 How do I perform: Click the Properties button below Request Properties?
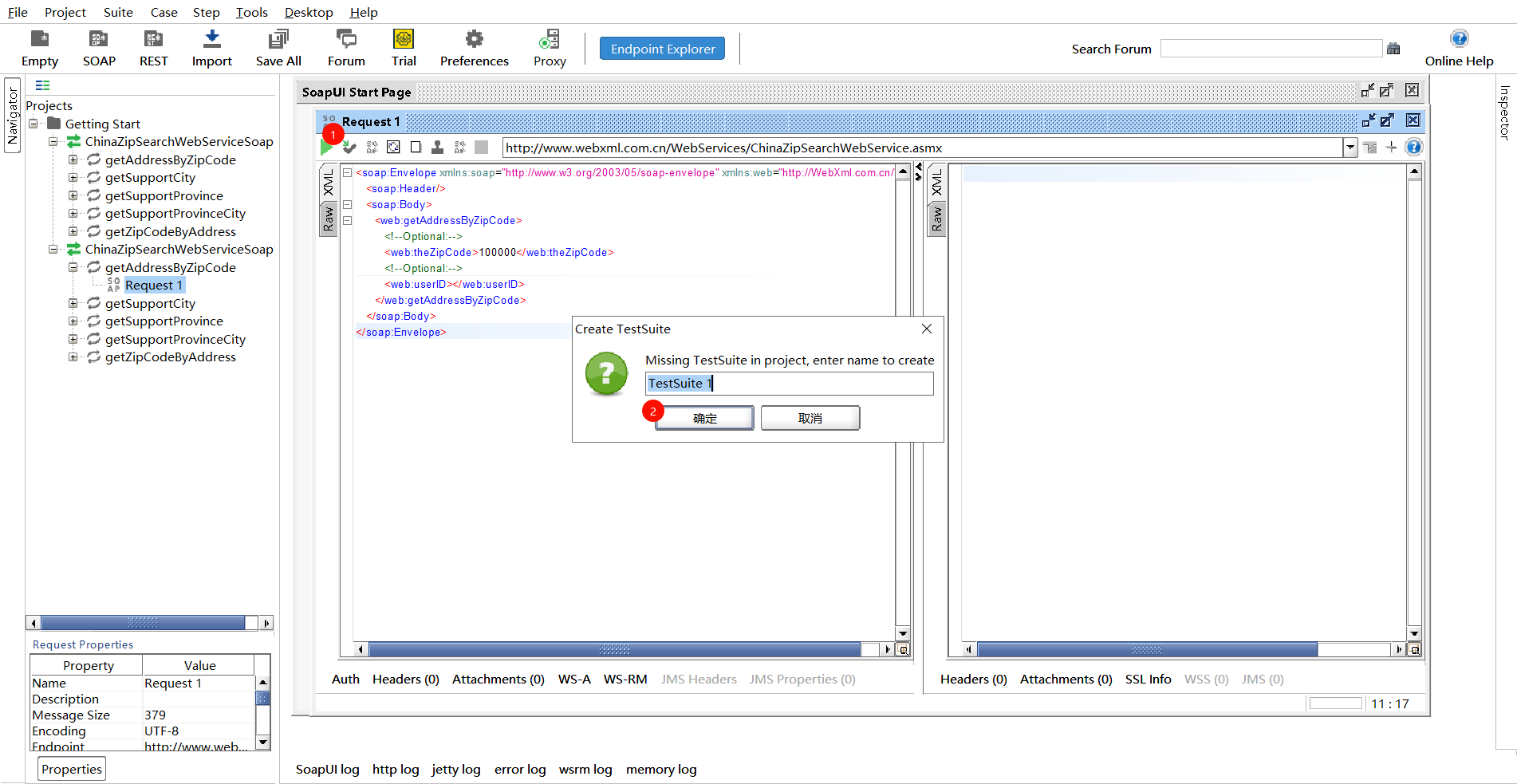pos(72,769)
